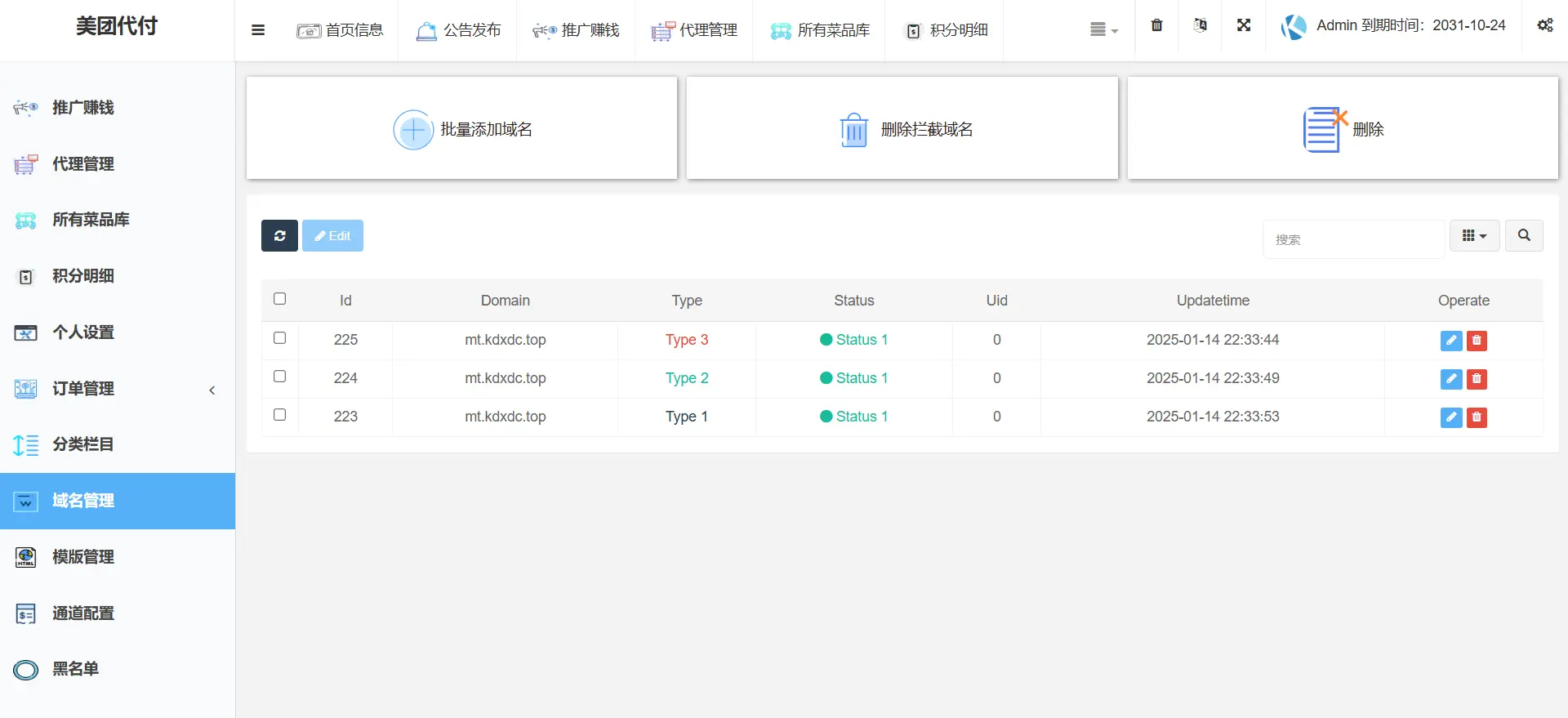Check the row 225 checkbox

[x=279, y=338]
